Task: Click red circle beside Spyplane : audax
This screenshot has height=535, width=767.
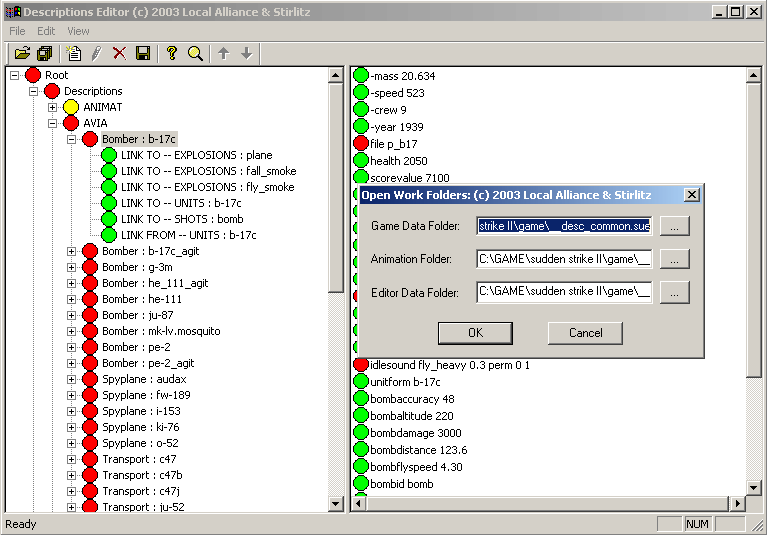Action: click(90, 379)
